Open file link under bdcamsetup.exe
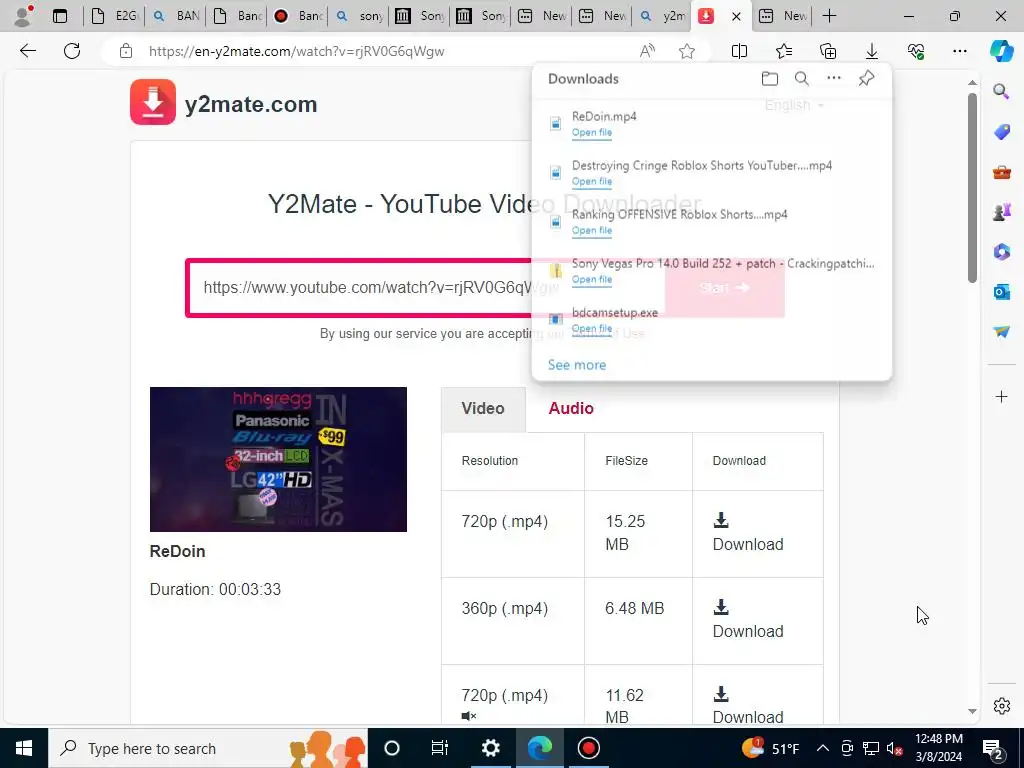 (592, 328)
